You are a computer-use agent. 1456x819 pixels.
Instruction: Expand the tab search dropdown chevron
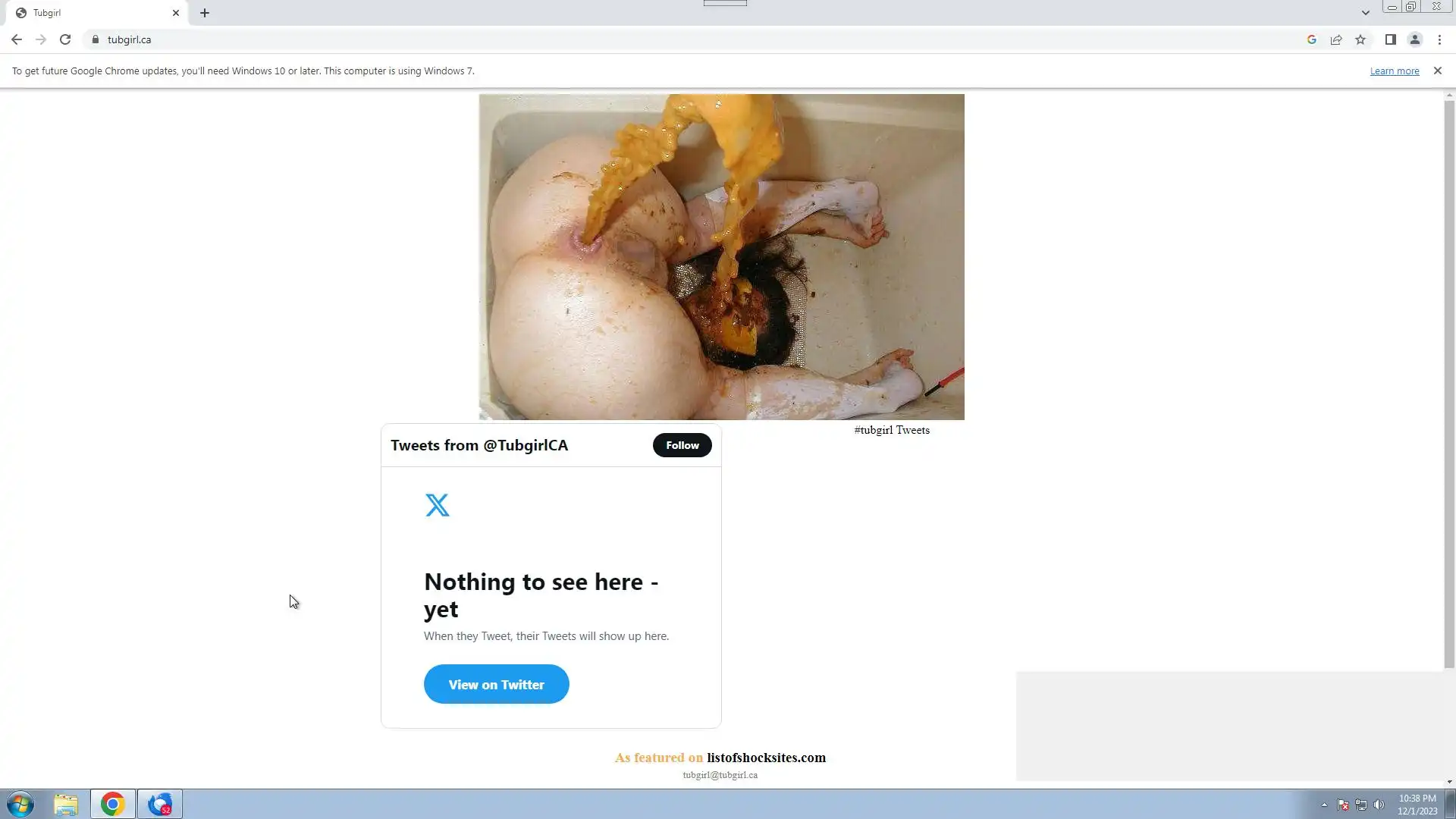[1365, 13]
